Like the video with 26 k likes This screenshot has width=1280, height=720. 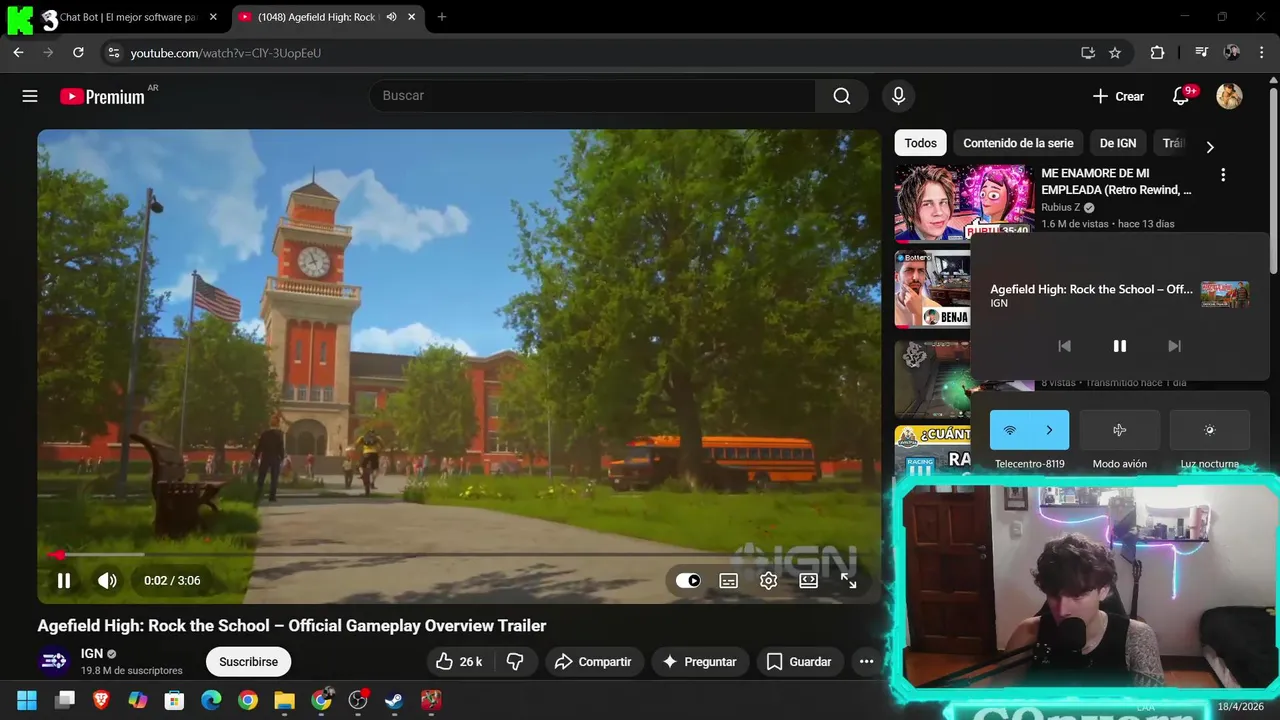coord(459,661)
